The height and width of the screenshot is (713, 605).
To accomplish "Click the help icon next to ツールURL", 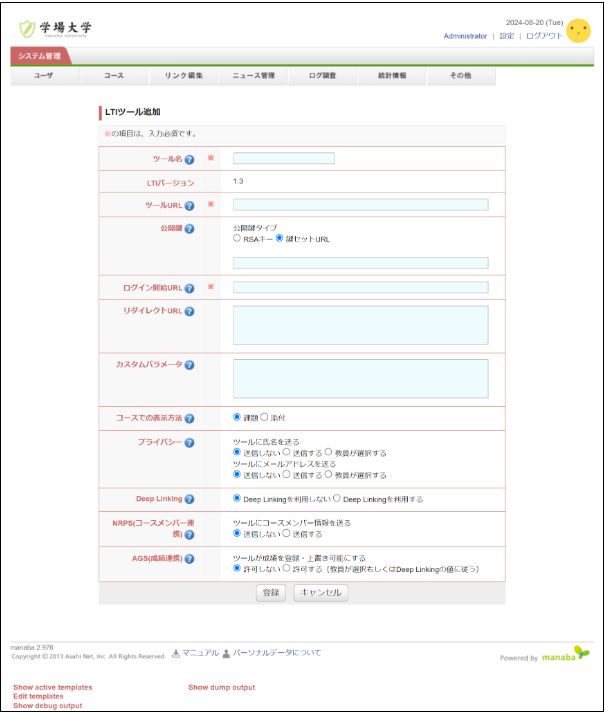I will [190, 206].
